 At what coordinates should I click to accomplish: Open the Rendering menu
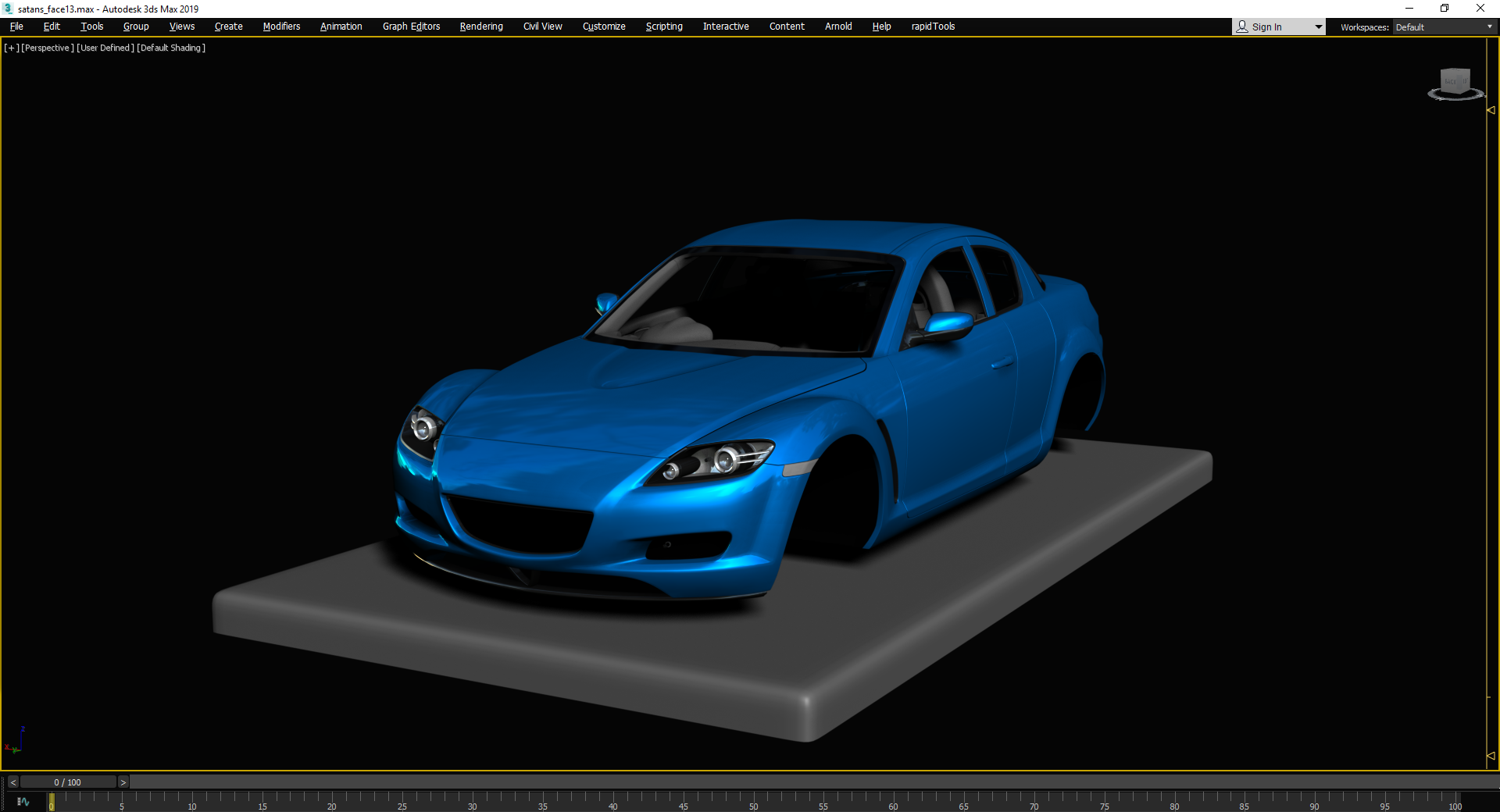tap(481, 27)
